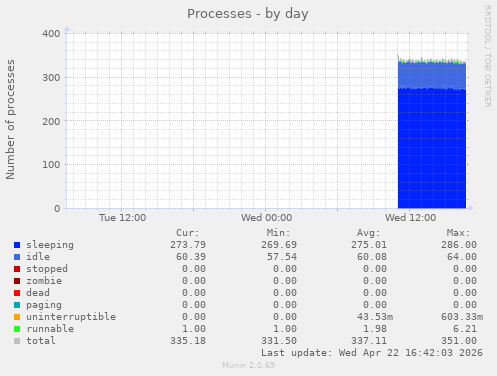Click the 'Cur:' column header

pyautogui.click(x=188, y=233)
